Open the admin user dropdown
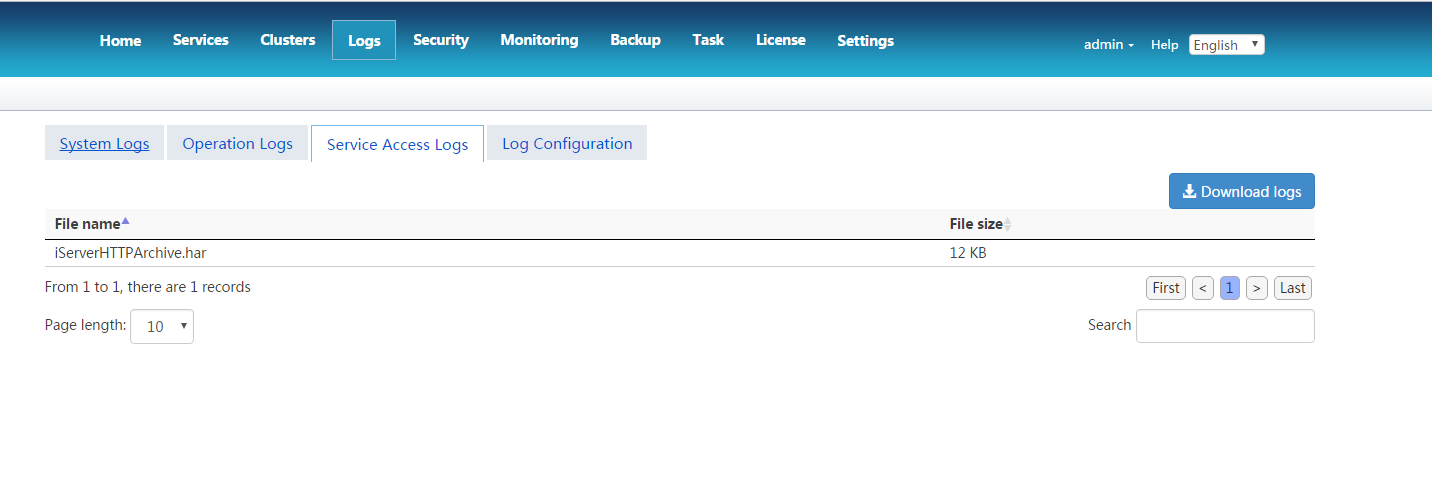This screenshot has height=491, width=1432. [1108, 45]
